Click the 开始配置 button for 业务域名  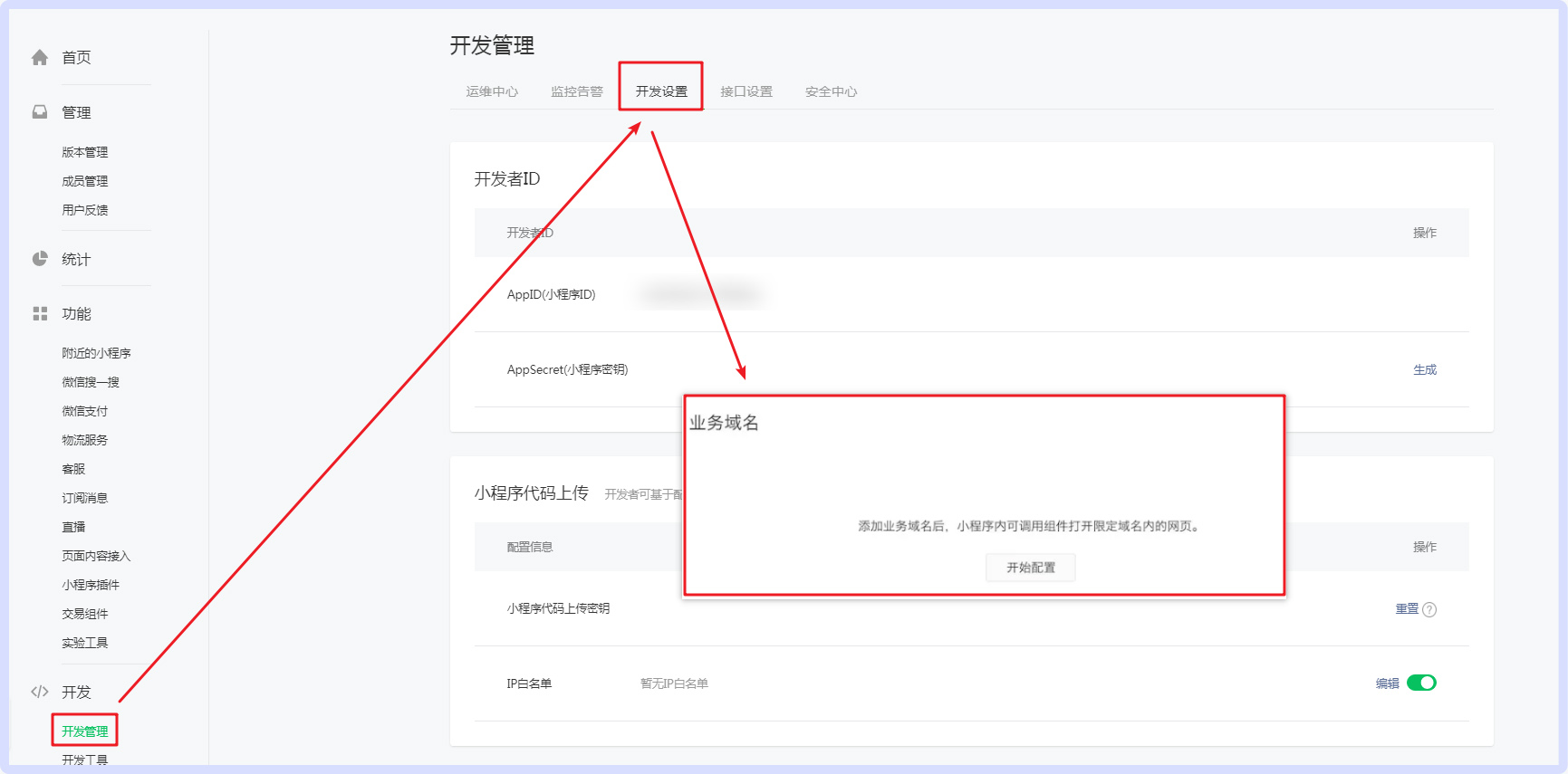pos(1031,568)
